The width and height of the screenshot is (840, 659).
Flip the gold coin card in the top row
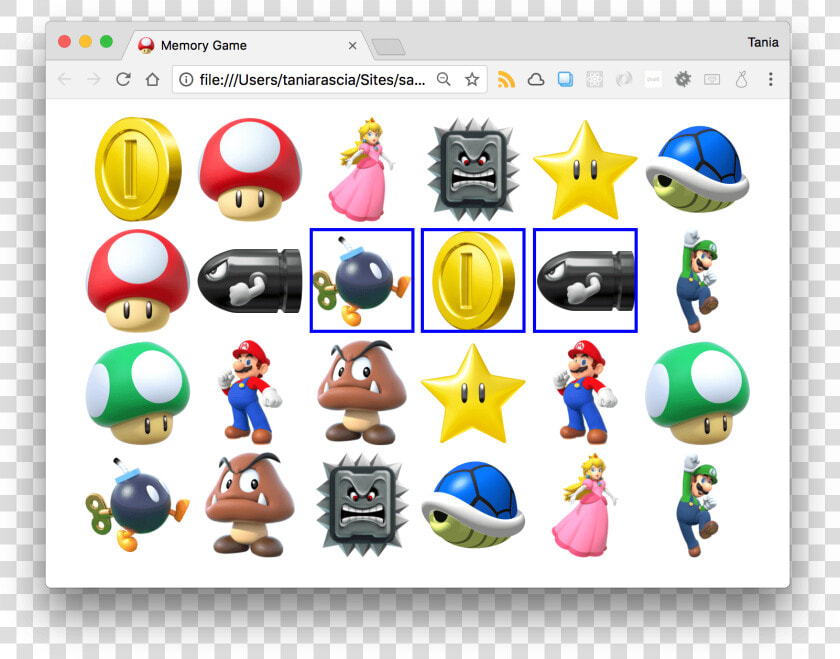(x=138, y=169)
